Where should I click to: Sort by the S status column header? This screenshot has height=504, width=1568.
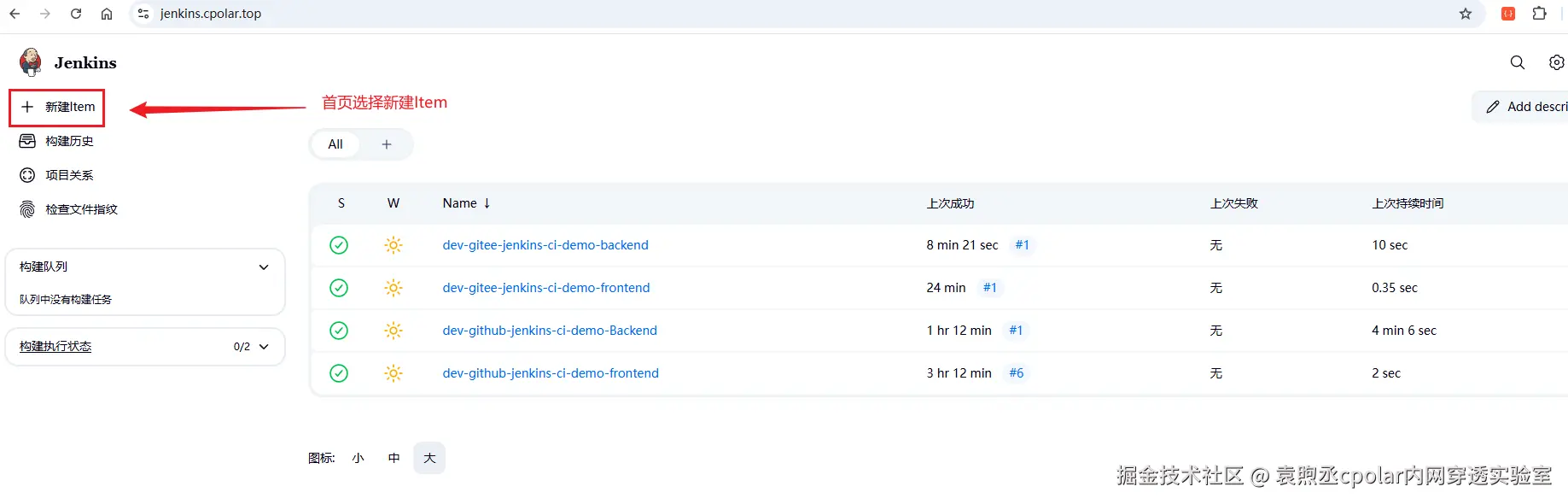[x=341, y=203]
